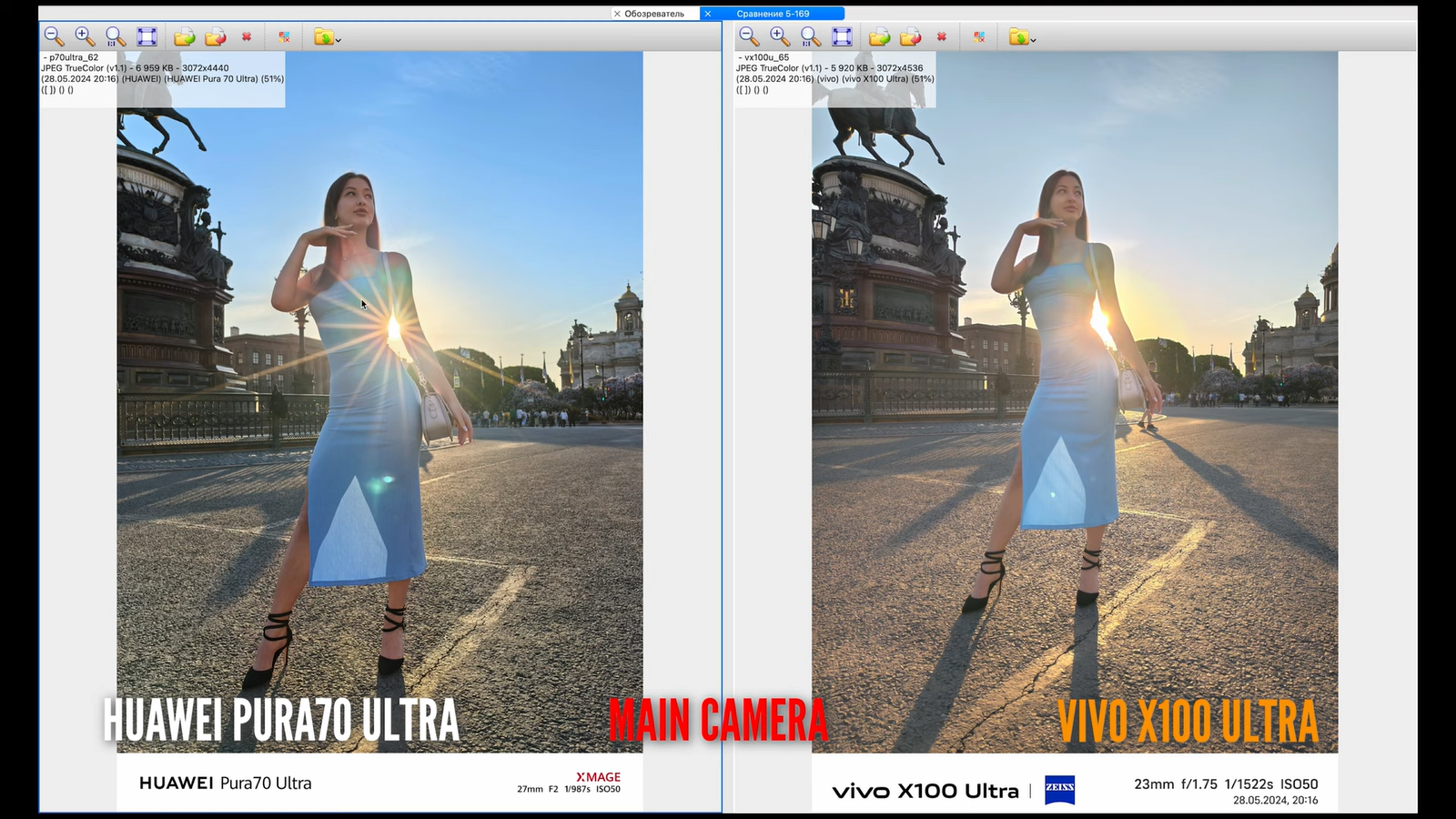Zoom out in the right vivo pane

tap(749, 36)
